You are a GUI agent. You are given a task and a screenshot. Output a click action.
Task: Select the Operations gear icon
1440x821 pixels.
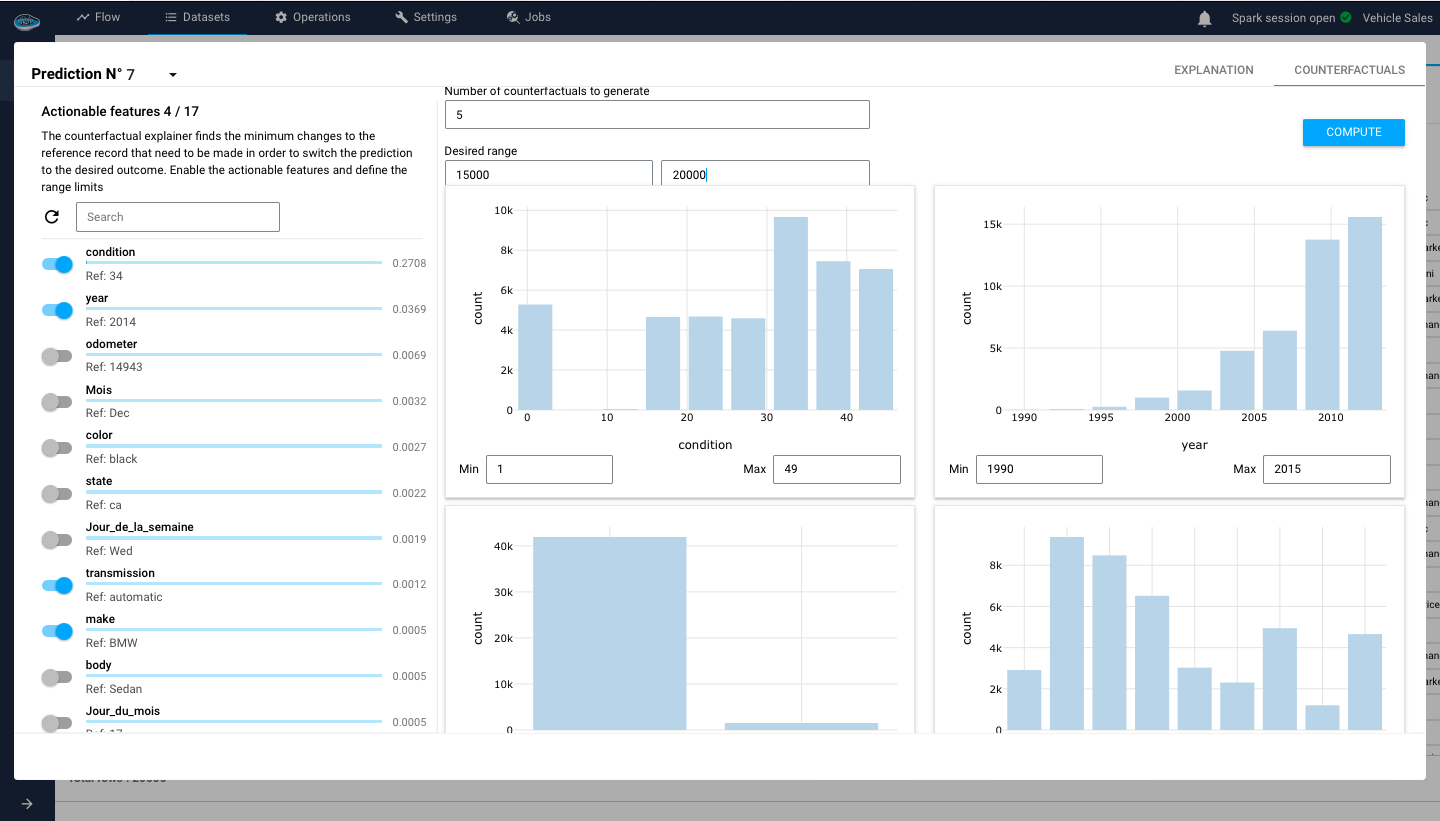283,16
